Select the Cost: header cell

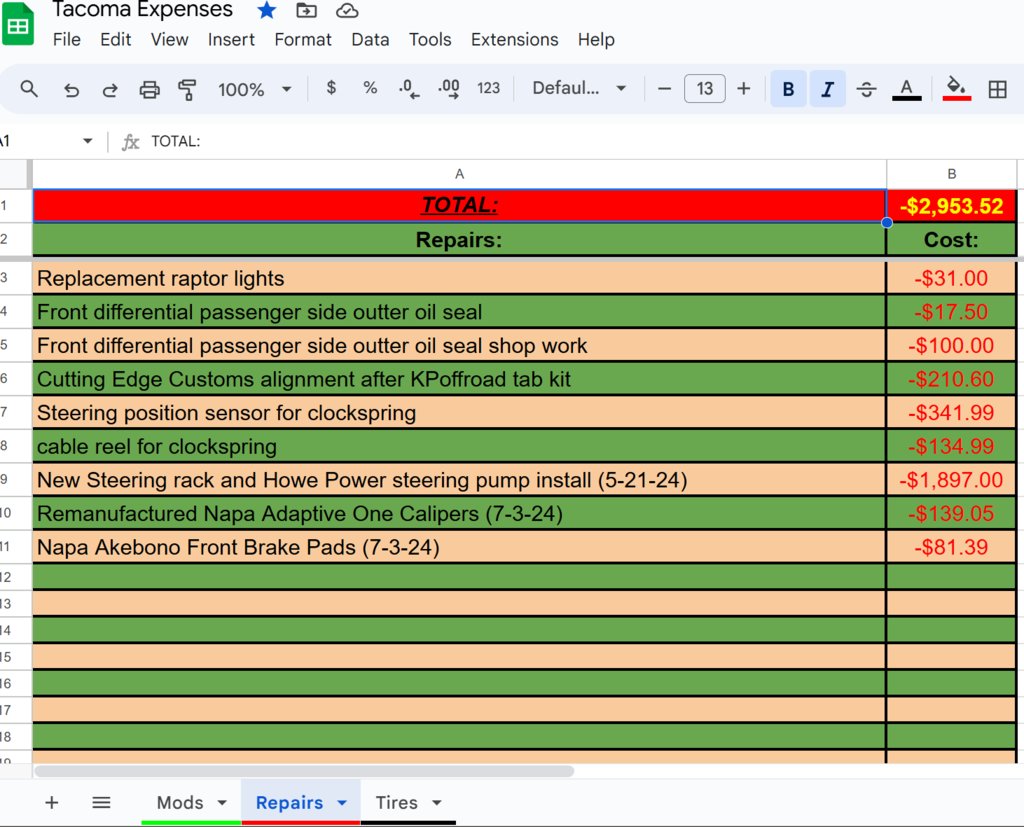point(951,240)
